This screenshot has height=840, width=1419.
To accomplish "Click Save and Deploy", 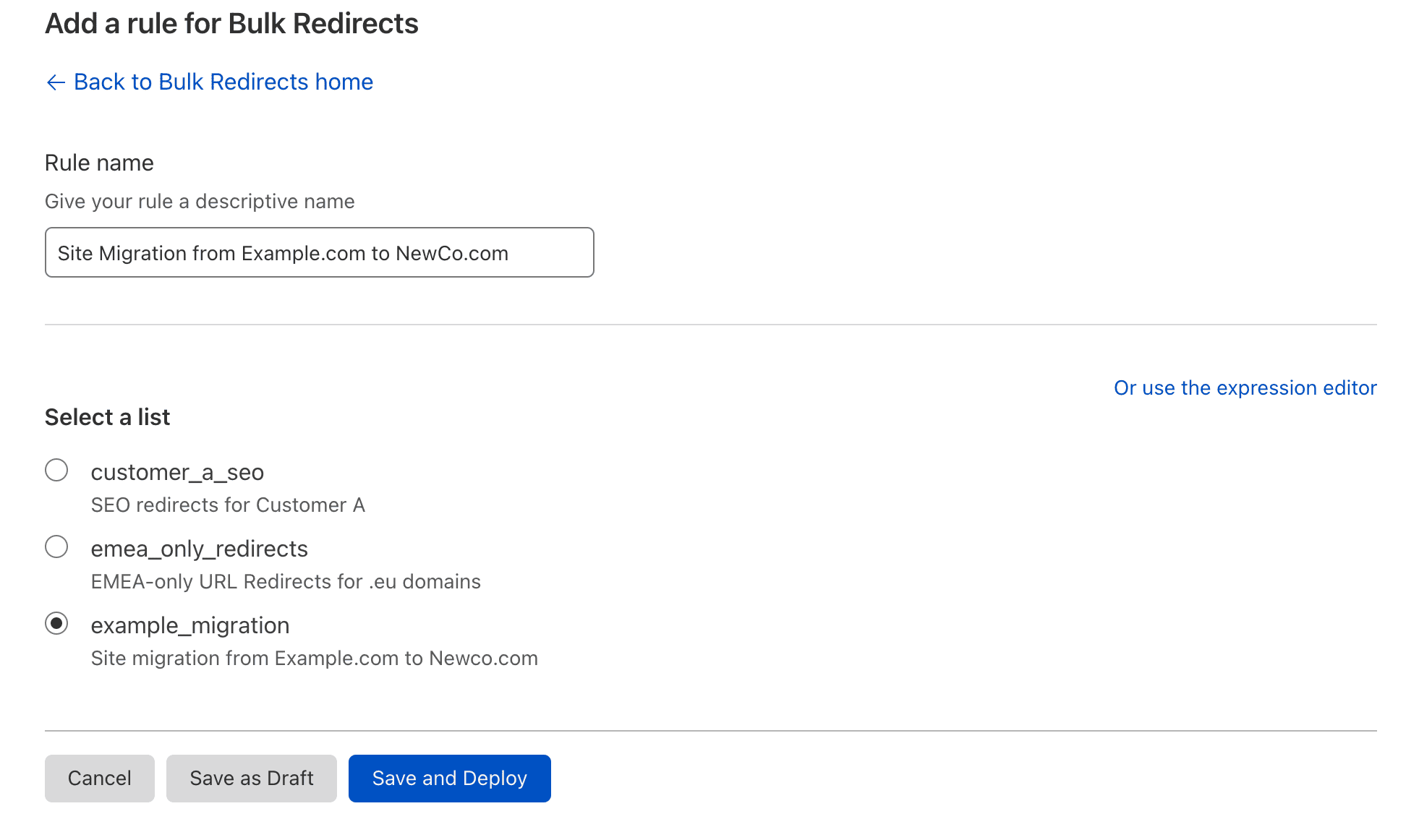I will [x=449, y=778].
